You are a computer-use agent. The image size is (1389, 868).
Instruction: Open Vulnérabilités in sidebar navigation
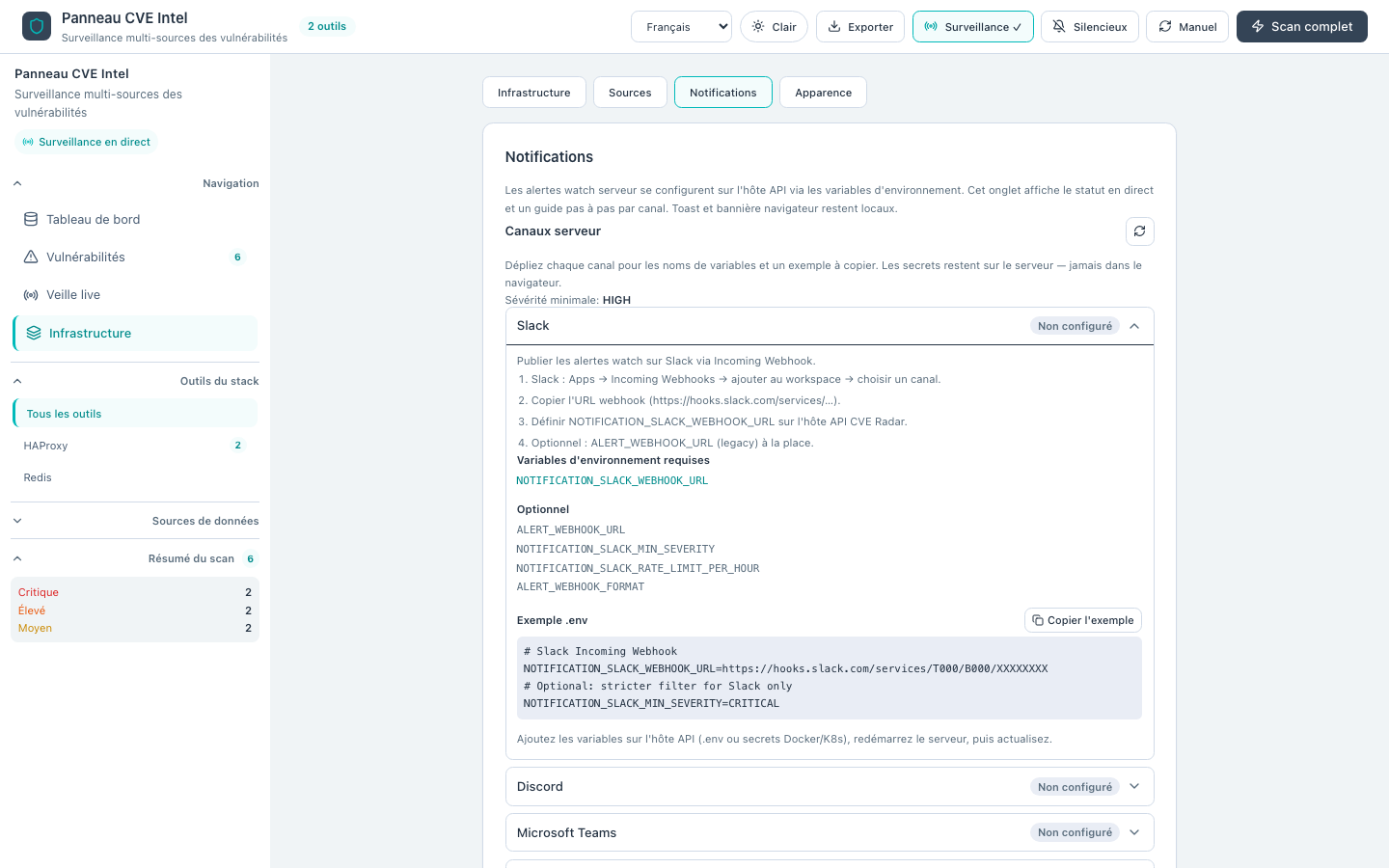135,257
